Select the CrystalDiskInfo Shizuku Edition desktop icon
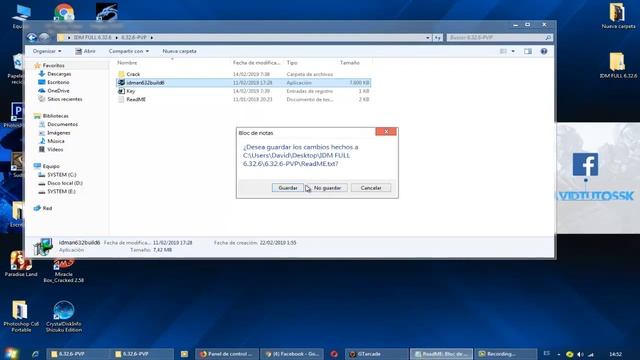The height and width of the screenshot is (360, 640). pyautogui.click(x=64, y=316)
